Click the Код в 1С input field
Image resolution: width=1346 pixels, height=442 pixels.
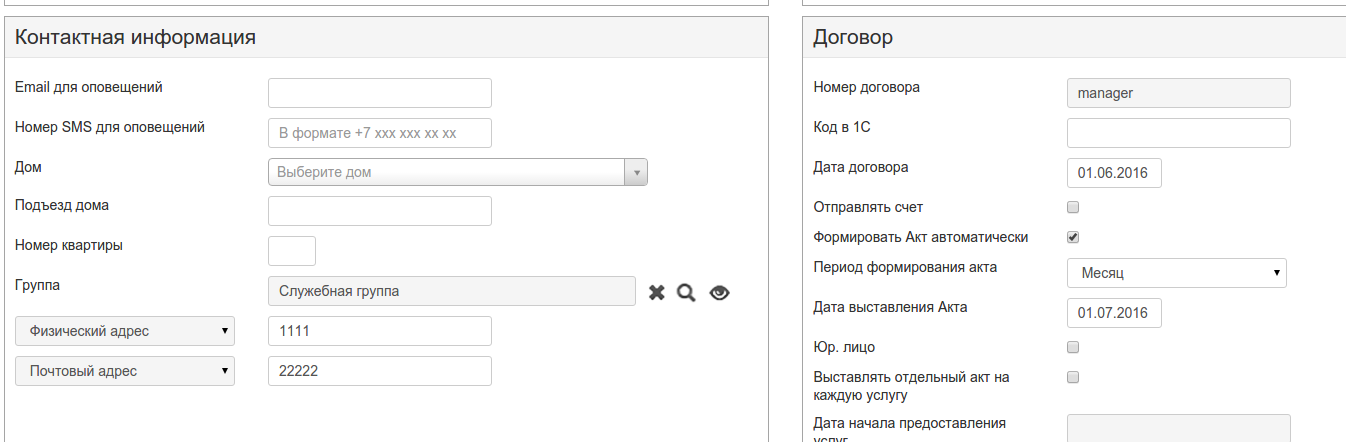1178,133
